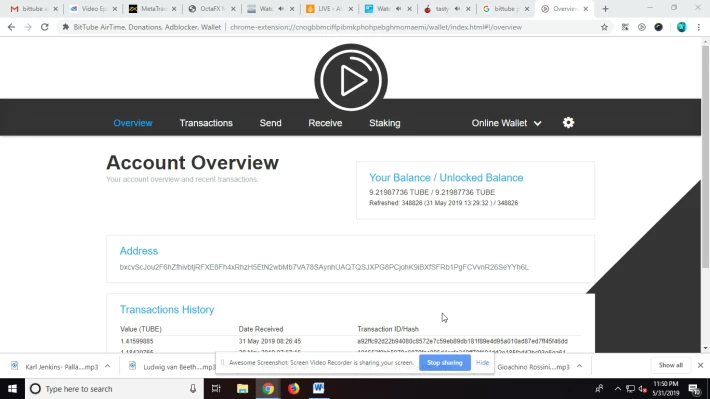Viewport: 710px width, 399px height.
Task: Close the downloads bar
Action: [700, 365]
